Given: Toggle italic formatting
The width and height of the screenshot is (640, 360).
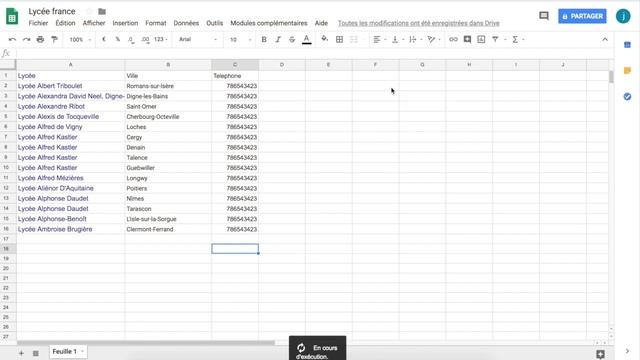Looking at the screenshot, I should (x=278, y=40).
